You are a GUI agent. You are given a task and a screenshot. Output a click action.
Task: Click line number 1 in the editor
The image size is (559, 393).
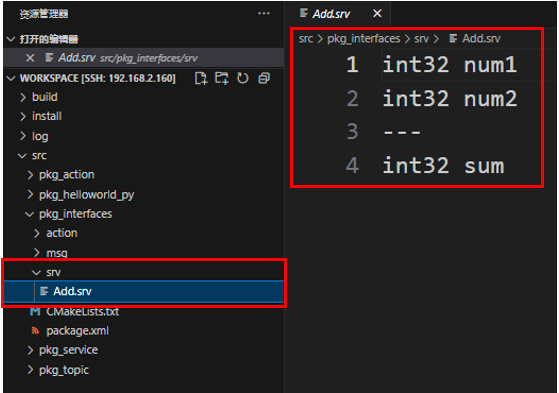coord(352,65)
